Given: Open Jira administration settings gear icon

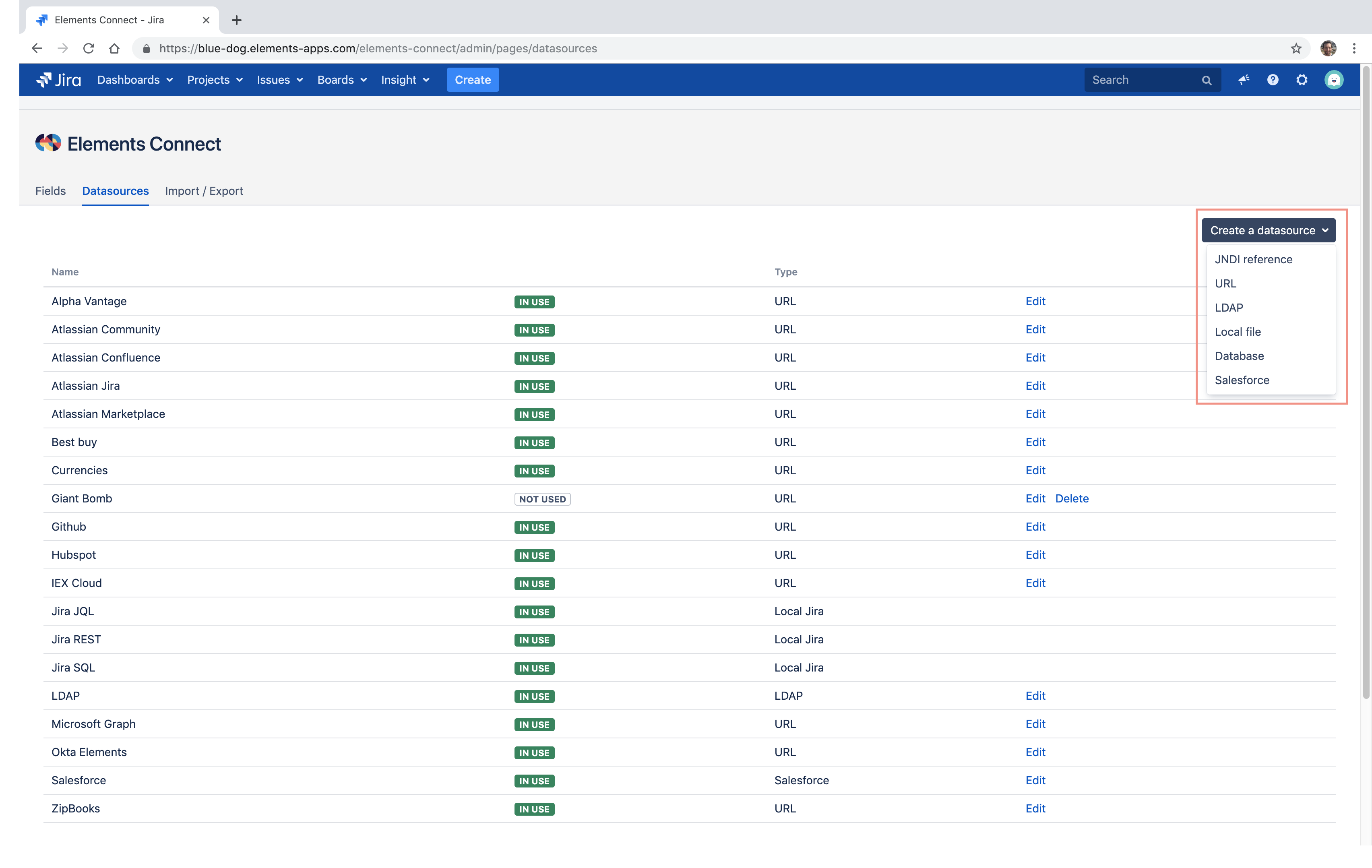Looking at the screenshot, I should click(1302, 80).
